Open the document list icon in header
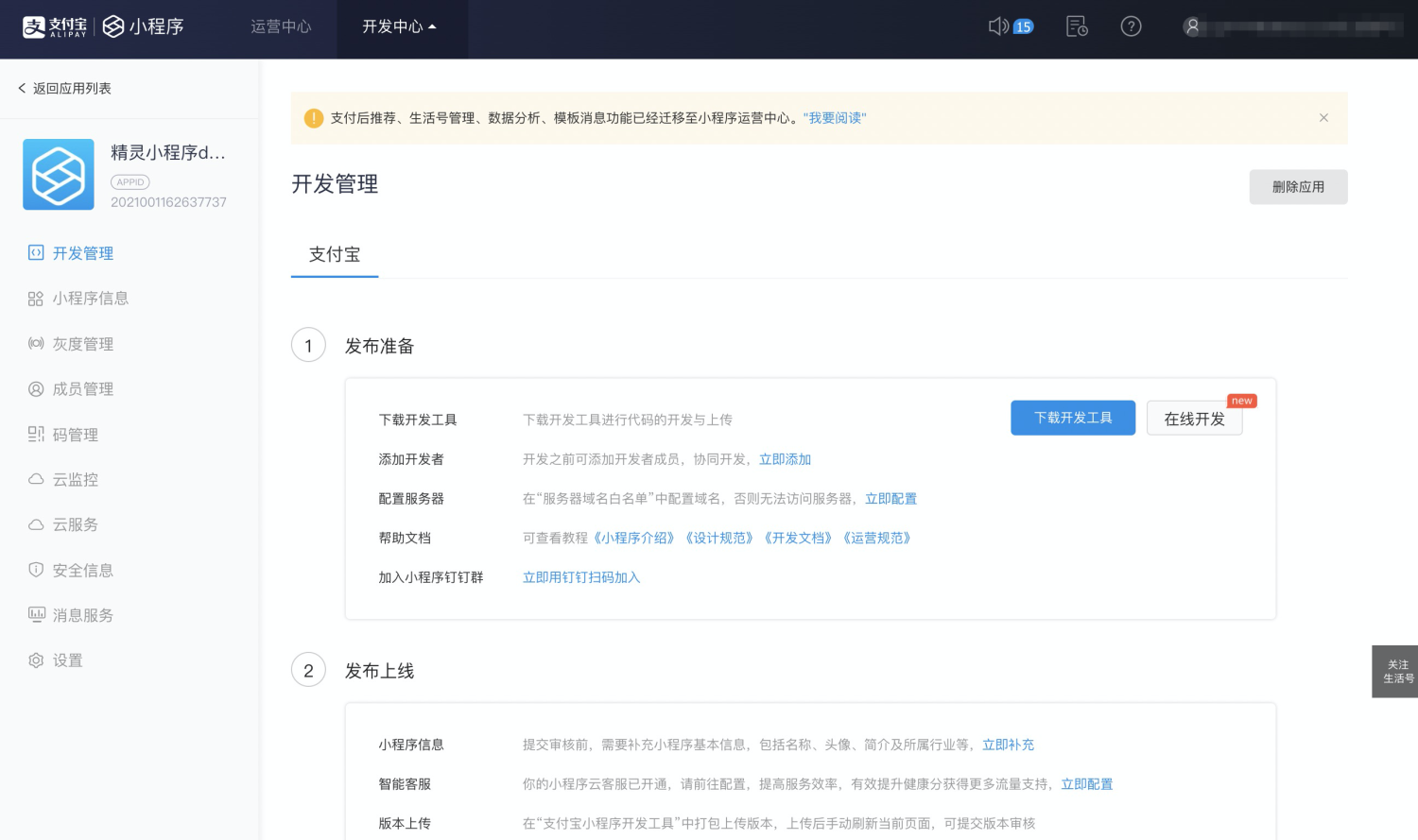1418x840 pixels. (1077, 26)
